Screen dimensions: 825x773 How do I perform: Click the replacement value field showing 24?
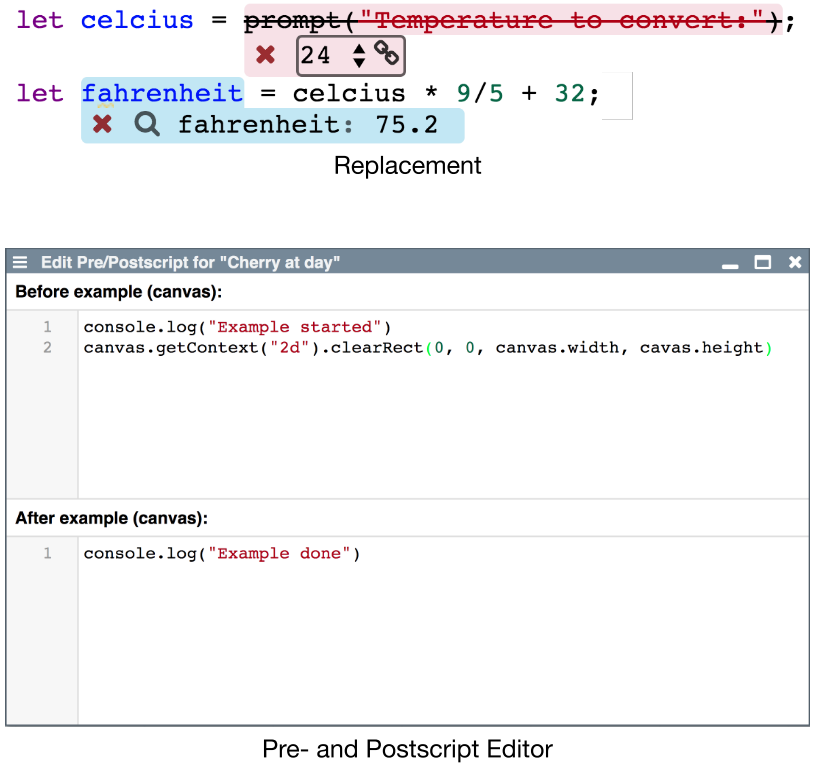[320, 56]
